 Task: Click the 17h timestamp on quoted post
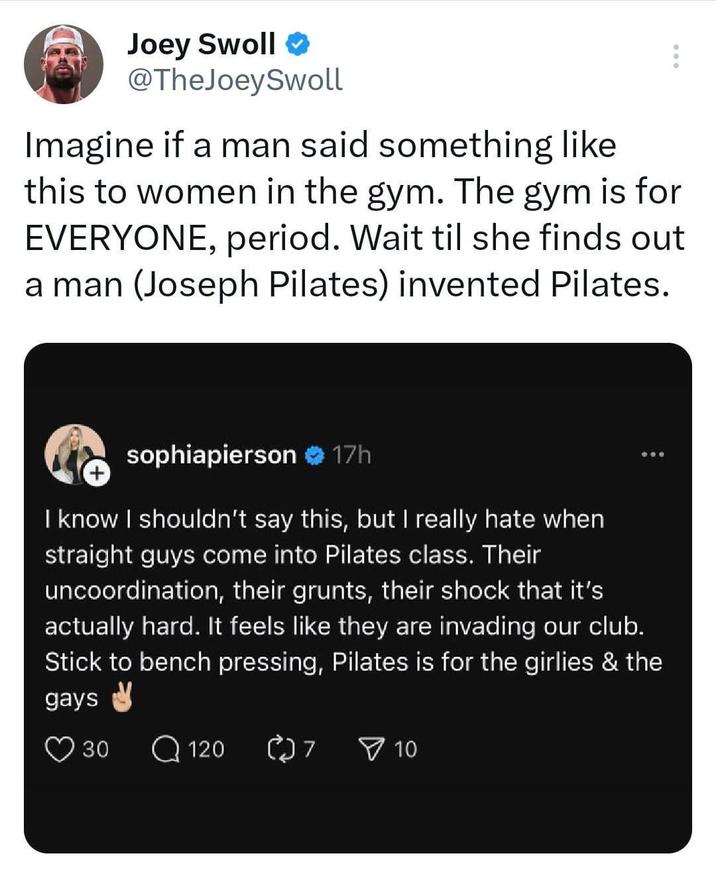351,456
